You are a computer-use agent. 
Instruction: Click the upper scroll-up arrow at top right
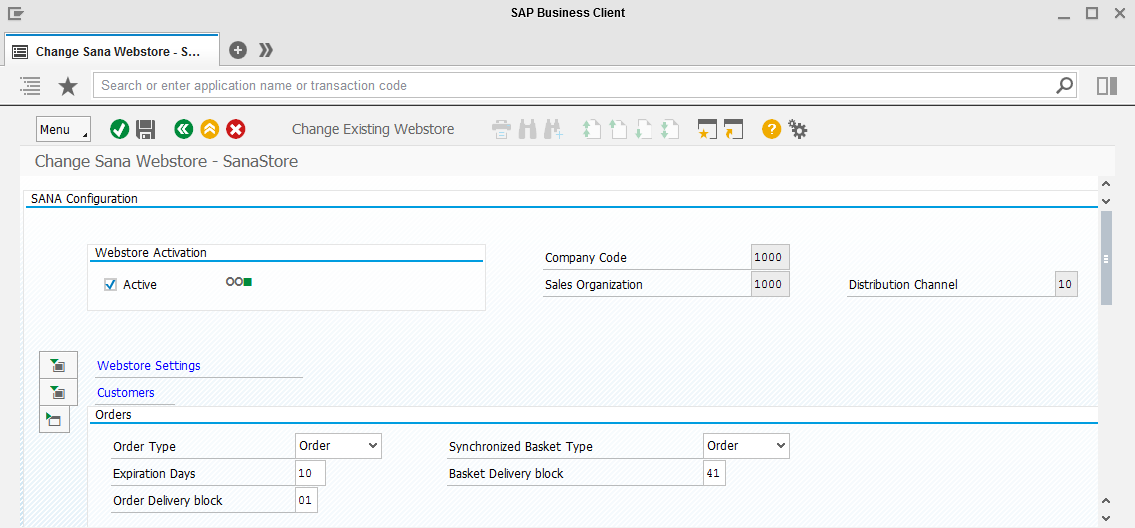click(1105, 184)
